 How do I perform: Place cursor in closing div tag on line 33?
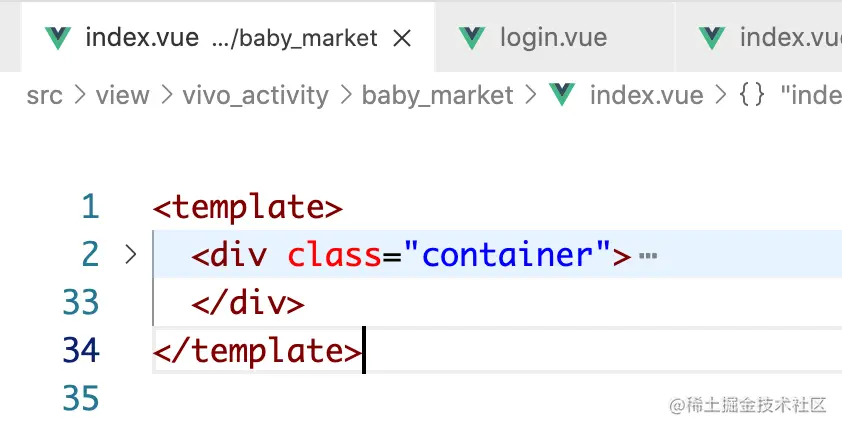248,302
